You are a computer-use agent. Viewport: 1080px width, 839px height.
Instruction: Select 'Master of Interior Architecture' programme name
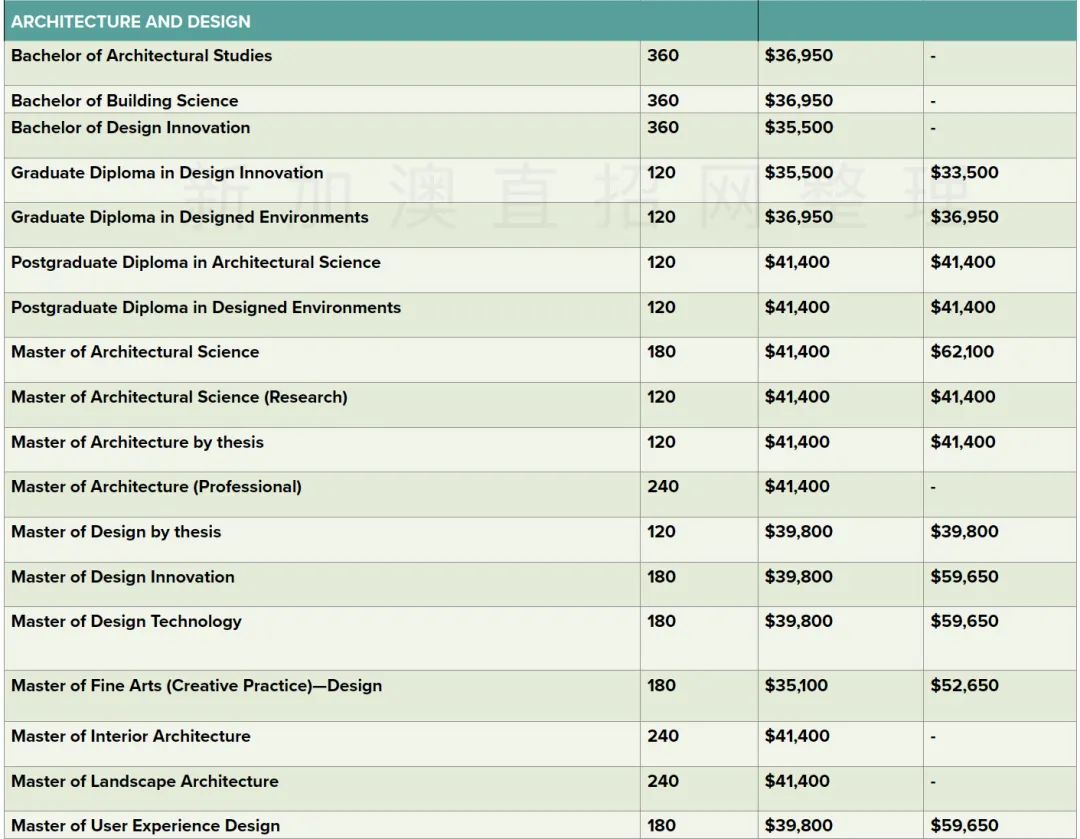(x=131, y=736)
